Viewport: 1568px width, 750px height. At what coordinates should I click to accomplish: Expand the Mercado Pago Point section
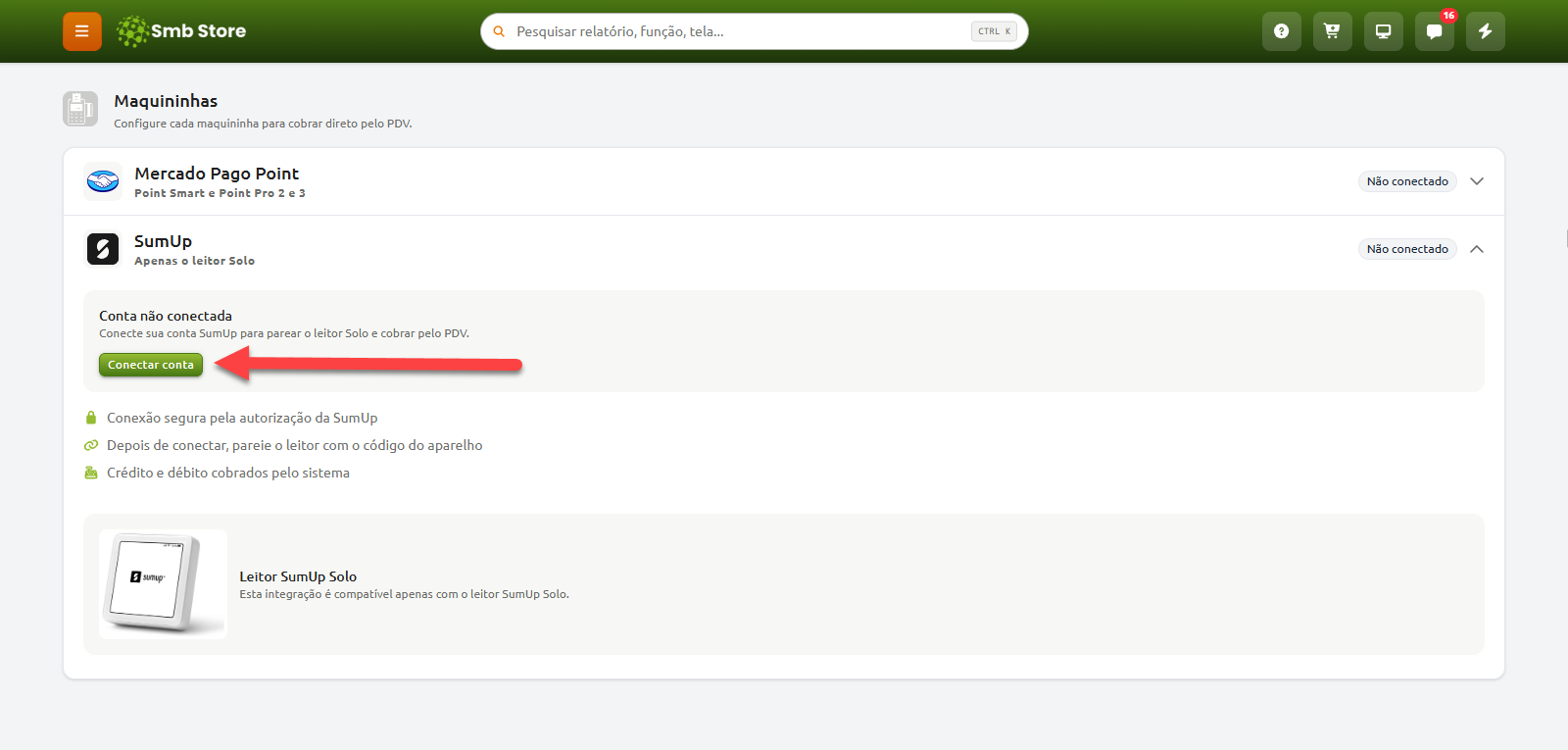click(1477, 181)
